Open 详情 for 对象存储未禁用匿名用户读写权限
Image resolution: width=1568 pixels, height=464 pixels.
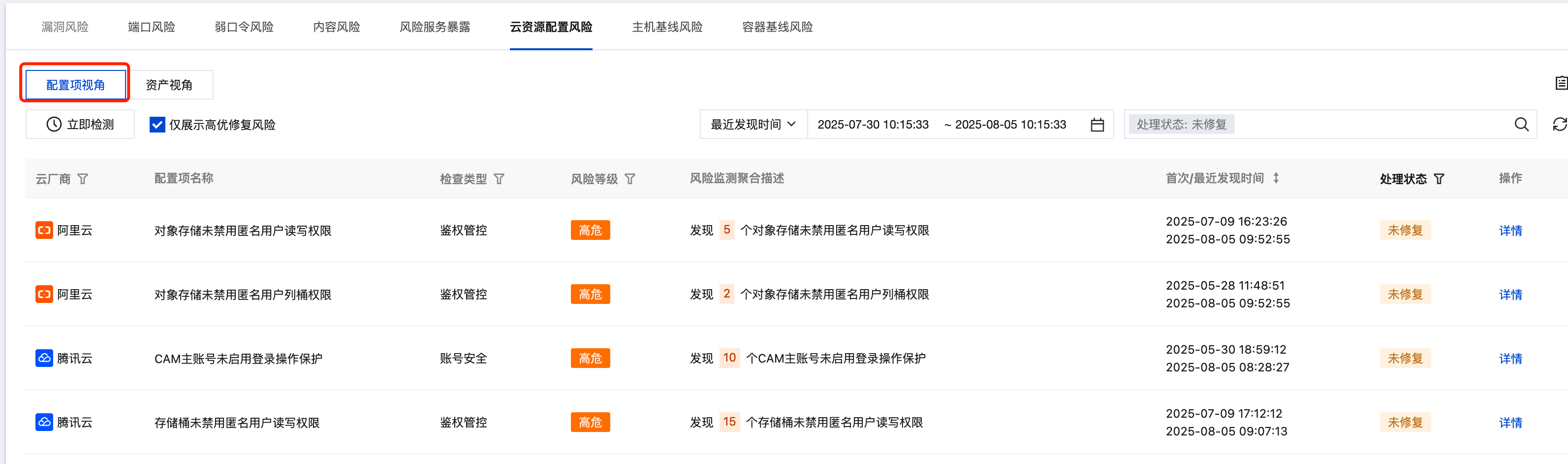click(x=1510, y=231)
